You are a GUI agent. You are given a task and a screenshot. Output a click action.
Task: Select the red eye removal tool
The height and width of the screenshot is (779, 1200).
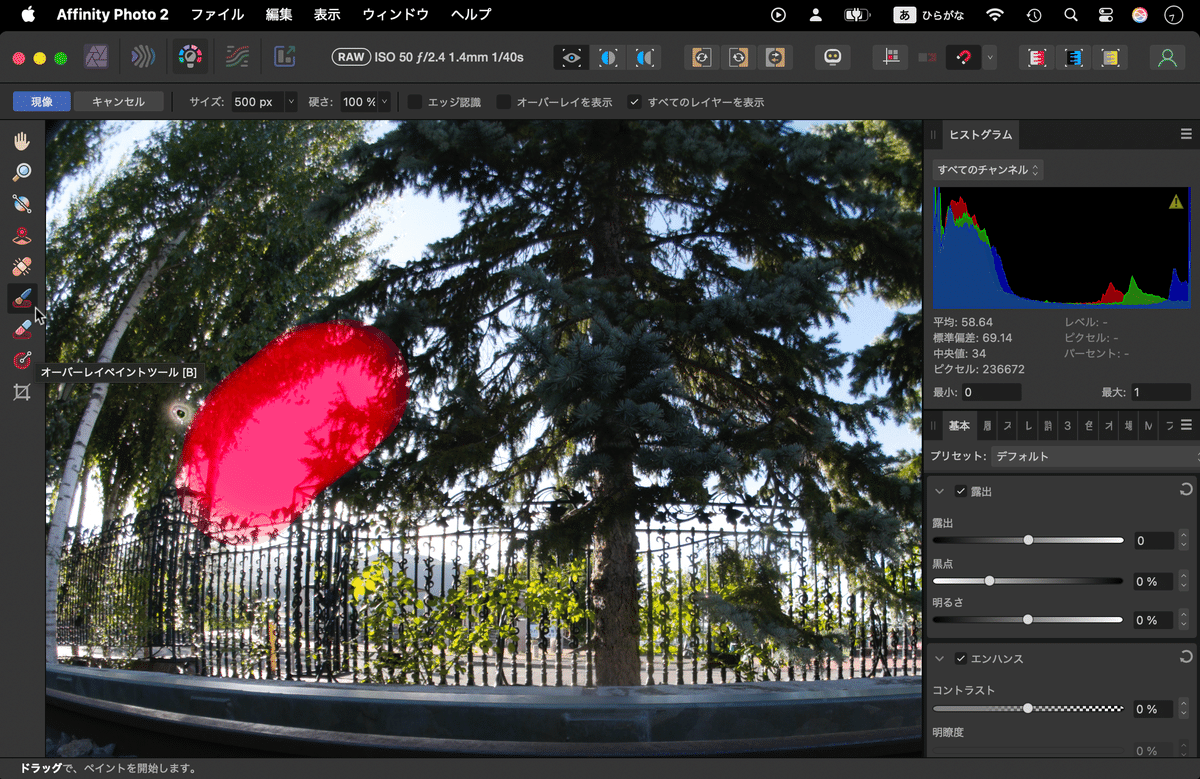click(22, 236)
